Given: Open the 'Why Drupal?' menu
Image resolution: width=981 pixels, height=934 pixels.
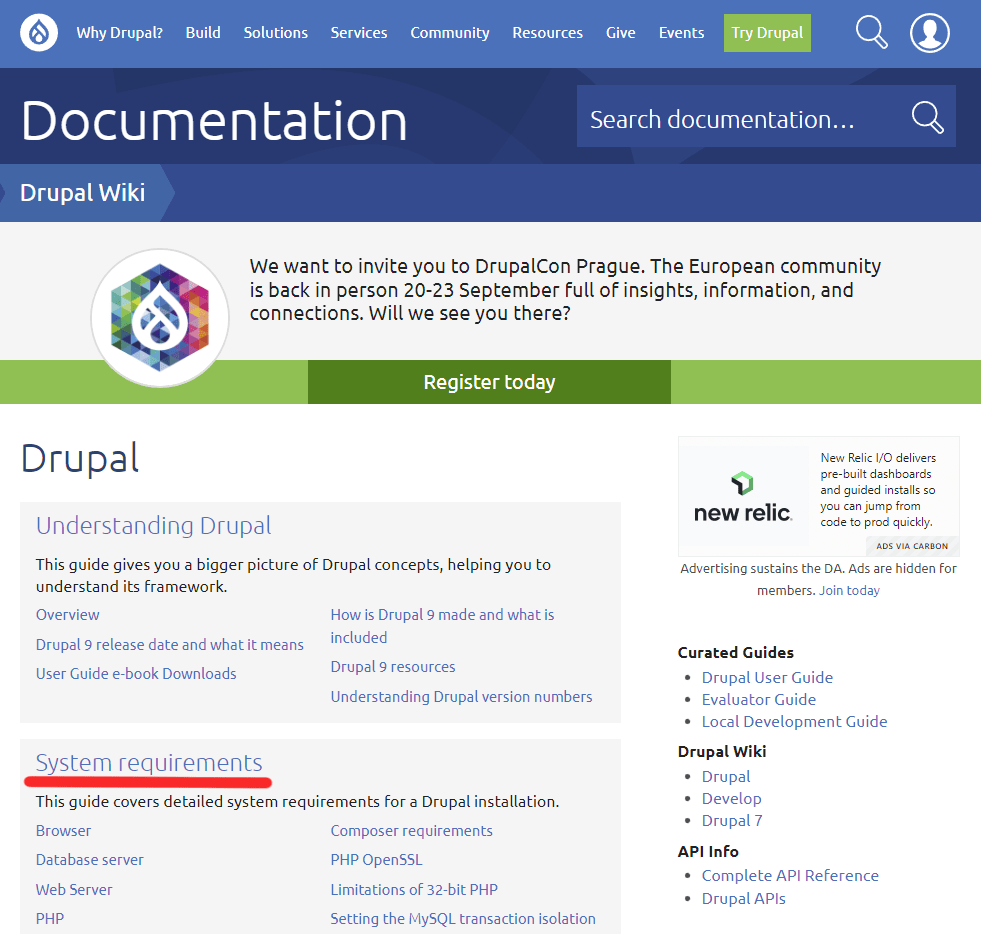Looking at the screenshot, I should (x=119, y=33).
